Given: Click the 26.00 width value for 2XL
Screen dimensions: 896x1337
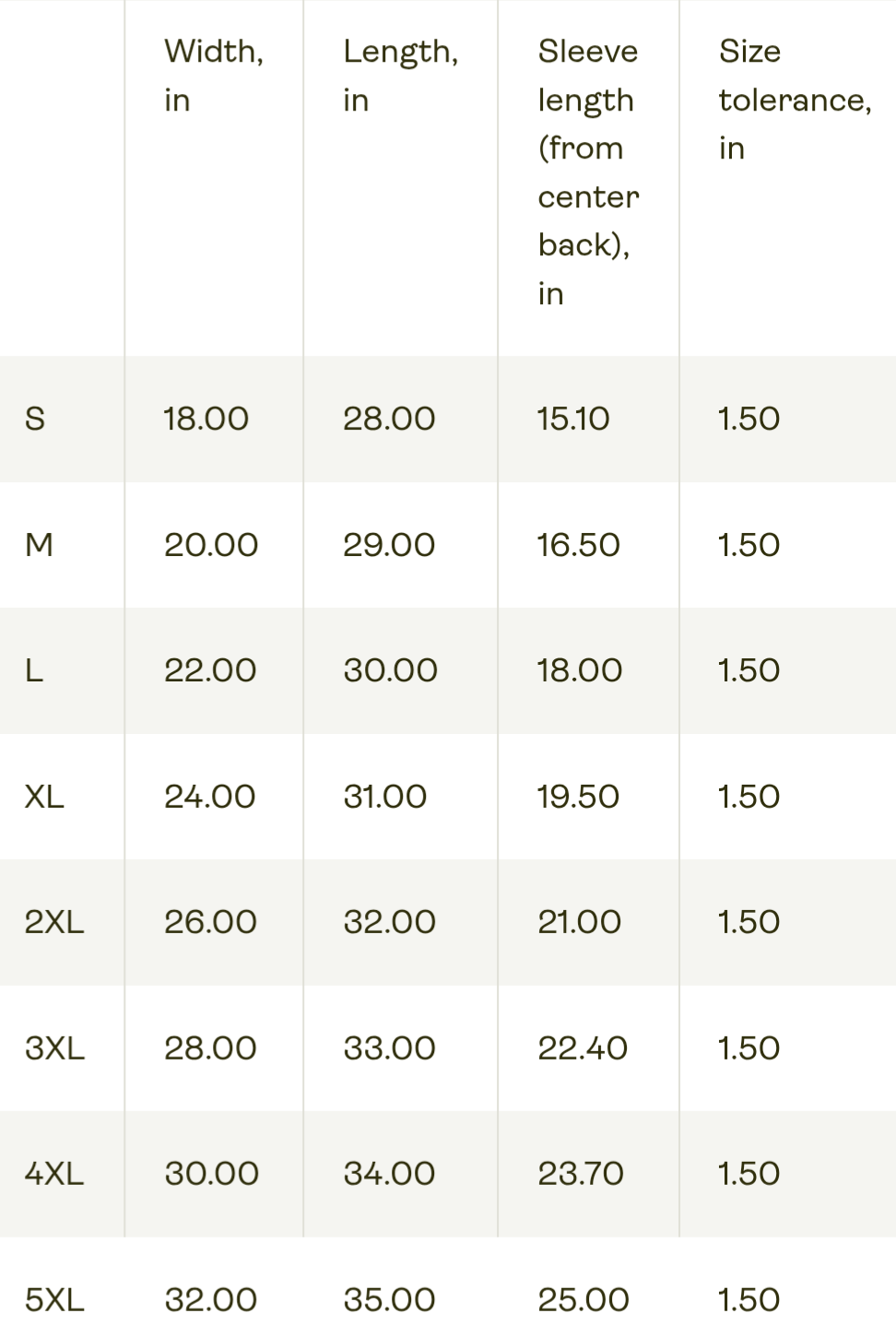Looking at the screenshot, I should (x=210, y=922).
